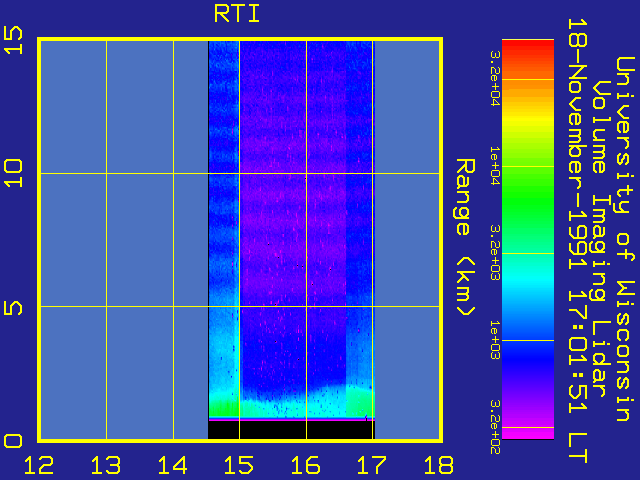Click the magenta end of the colorbar
Screen dimensions: 640x480
[528, 432]
